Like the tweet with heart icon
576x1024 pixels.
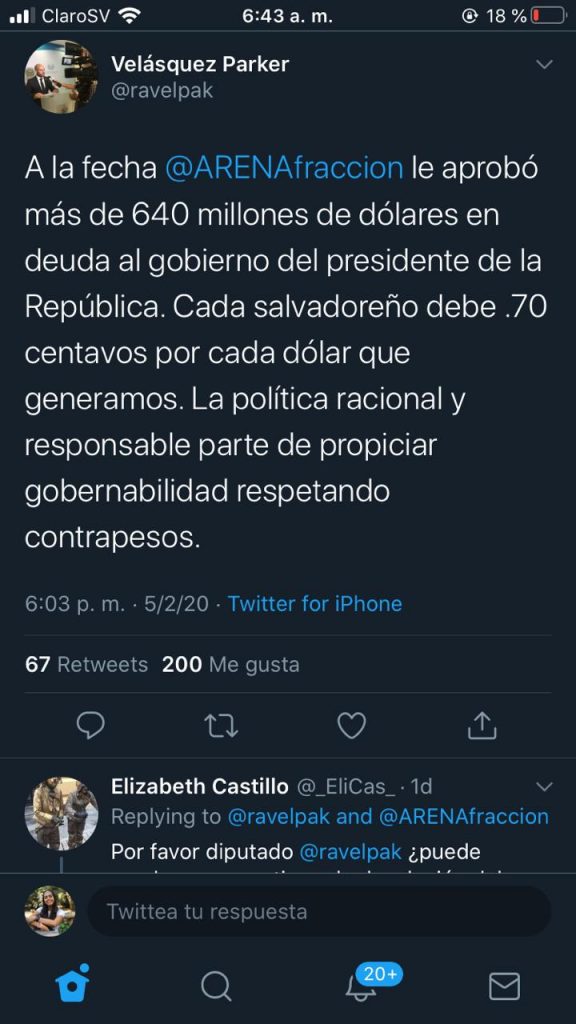tap(351, 726)
